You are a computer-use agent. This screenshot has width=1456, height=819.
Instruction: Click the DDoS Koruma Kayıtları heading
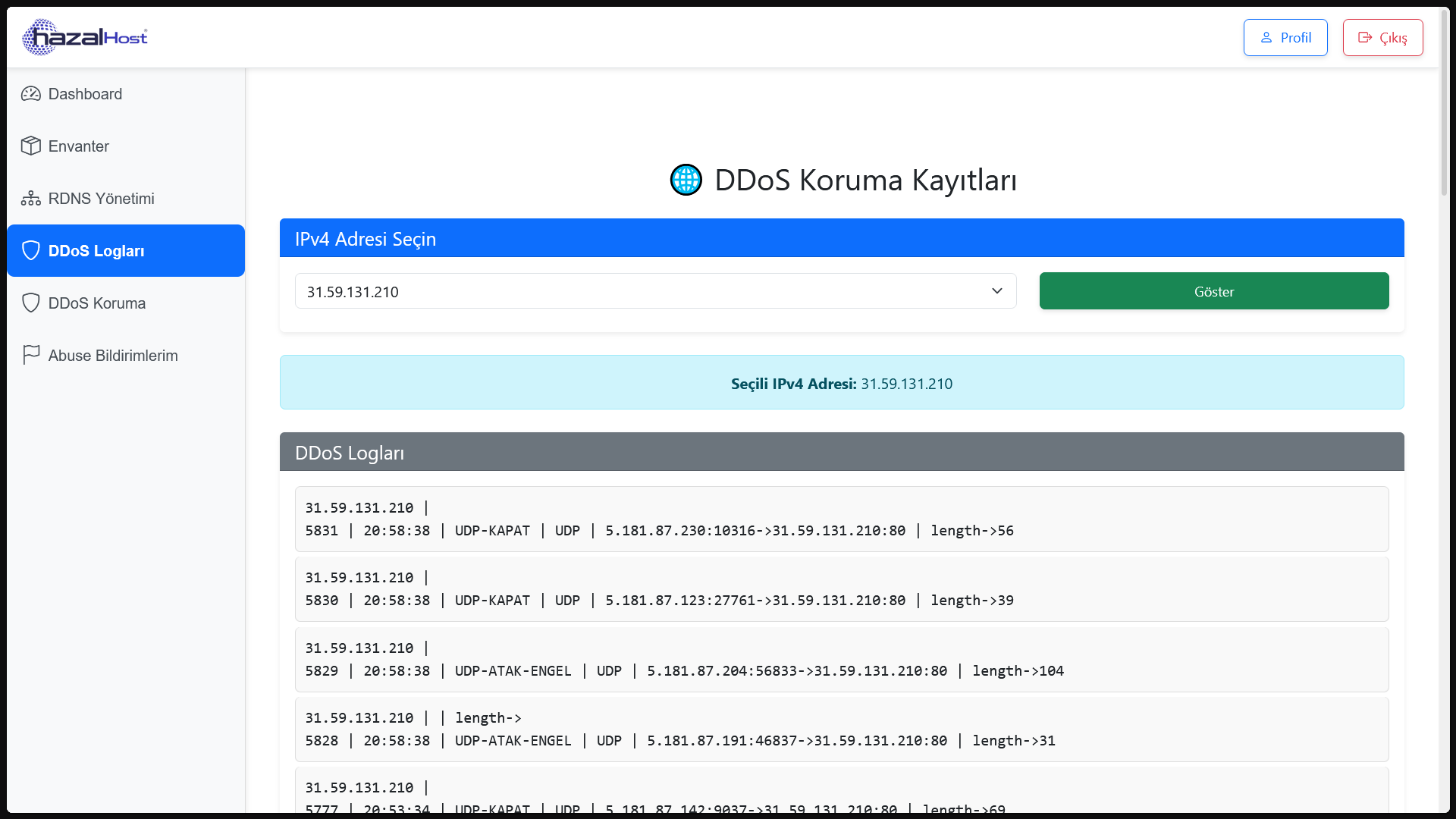coord(865,180)
